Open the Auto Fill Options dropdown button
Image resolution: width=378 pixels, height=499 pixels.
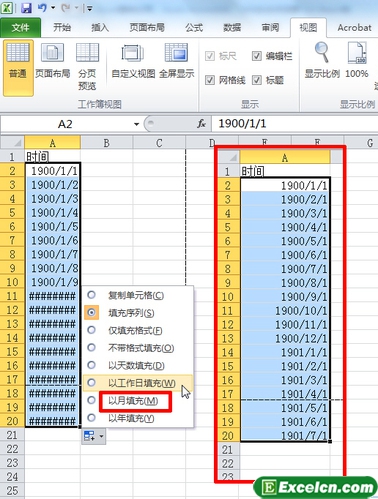(x=94, y=436)
